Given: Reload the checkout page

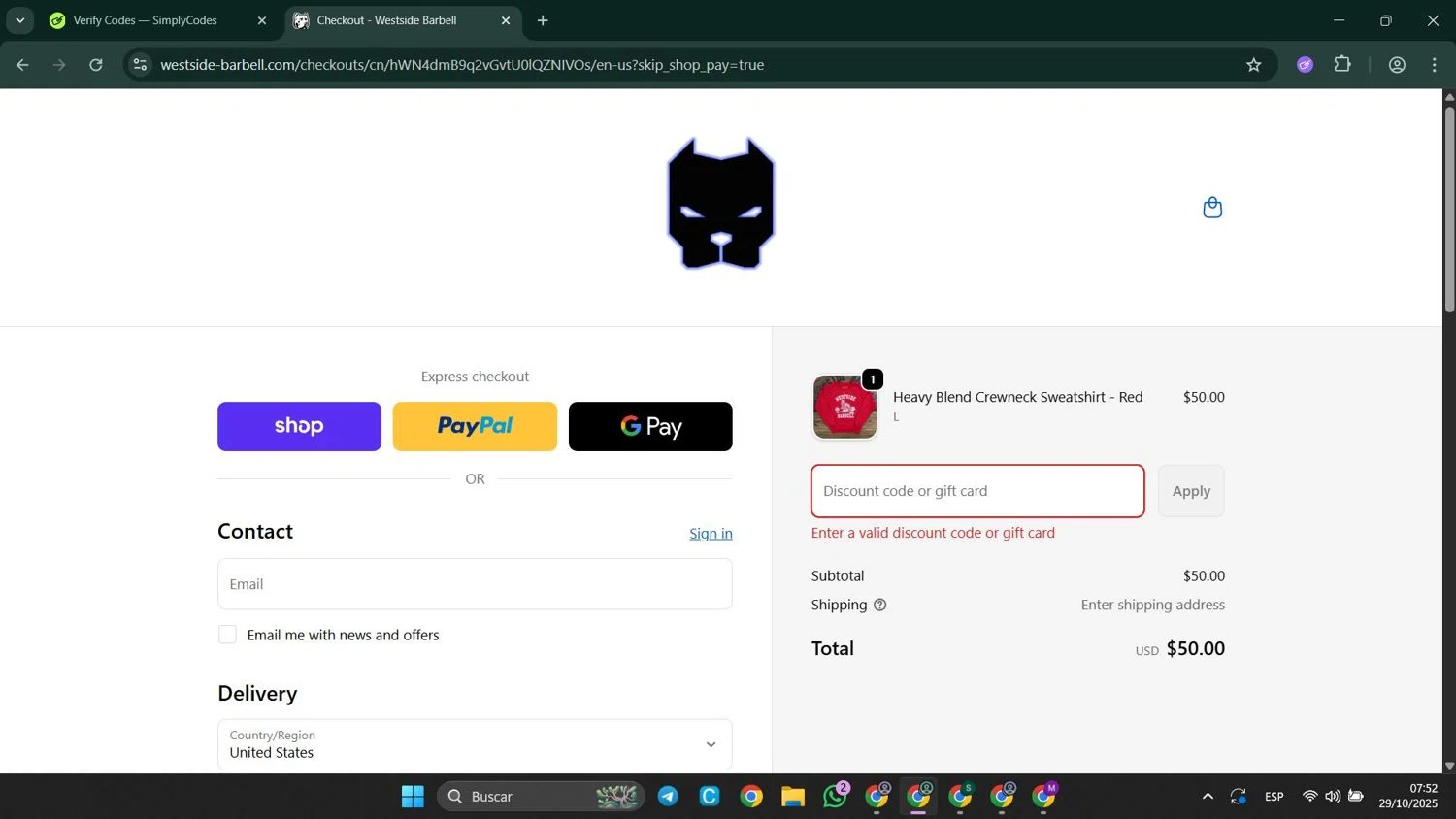Looking at the screenshot, I should point(96,65).
